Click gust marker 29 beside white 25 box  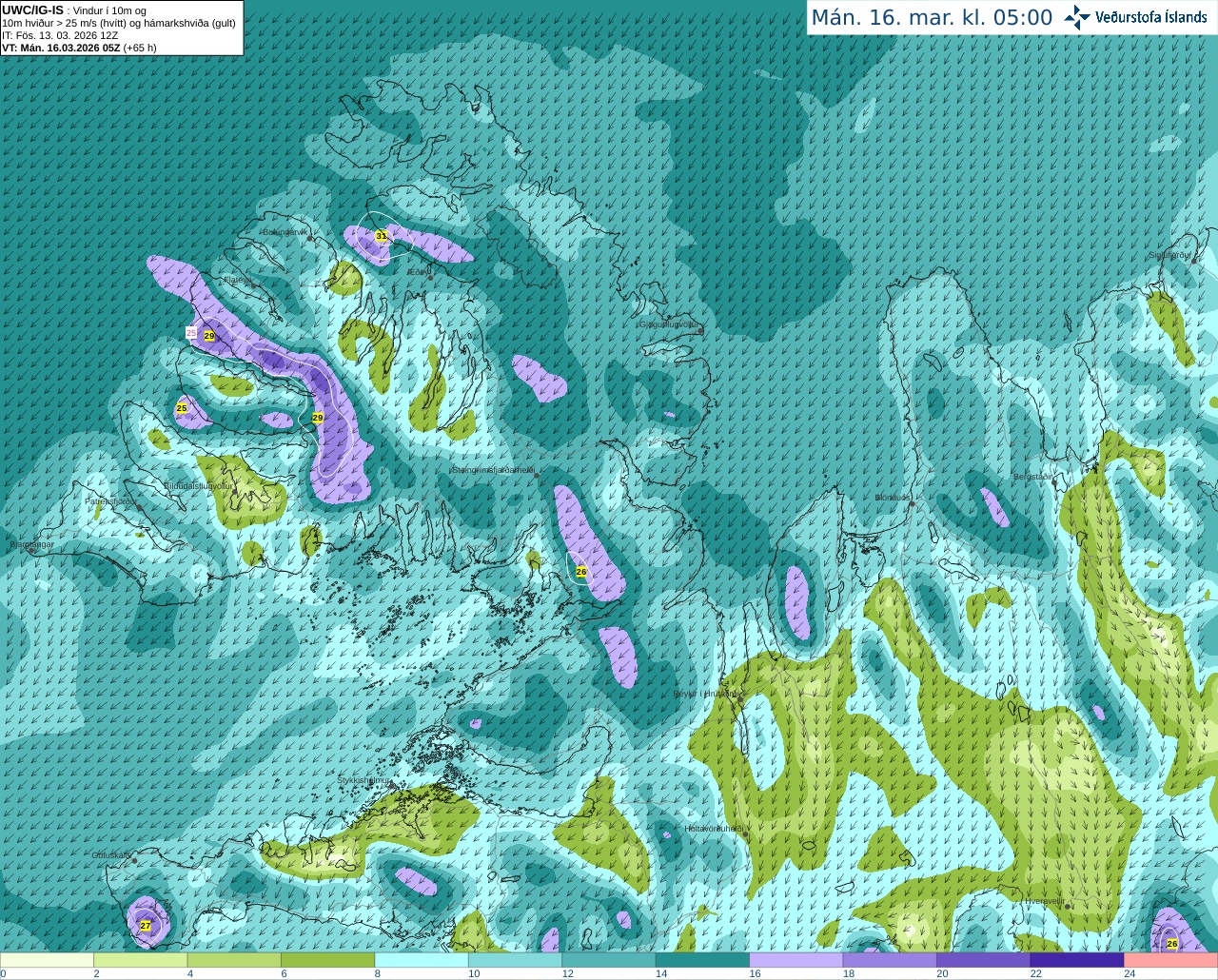pos(209,336)
